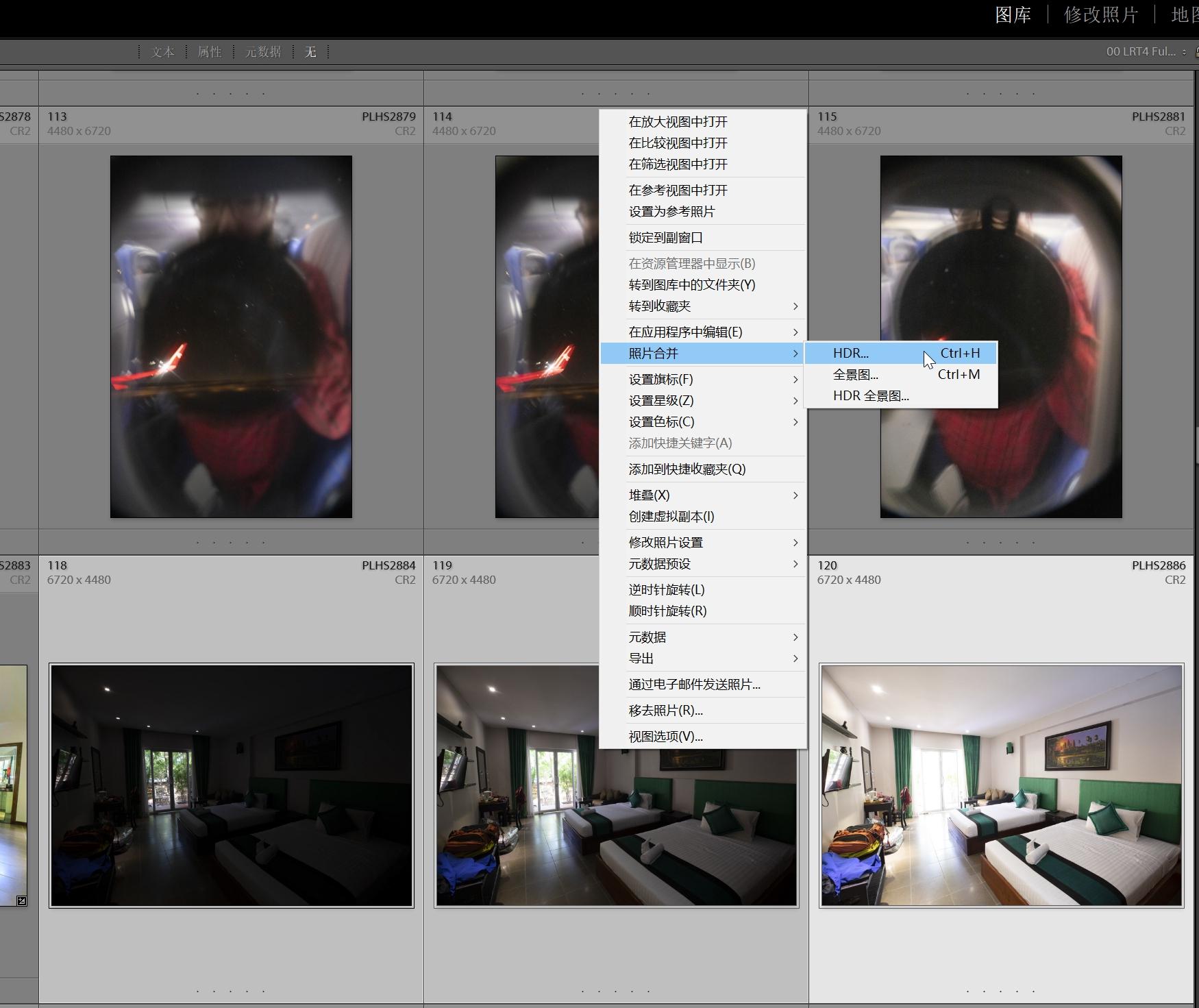The height and width of the screenshot is (1008, 1199).
Task: Expand 设置星级(Z) submenu
Action: (703, 400)
